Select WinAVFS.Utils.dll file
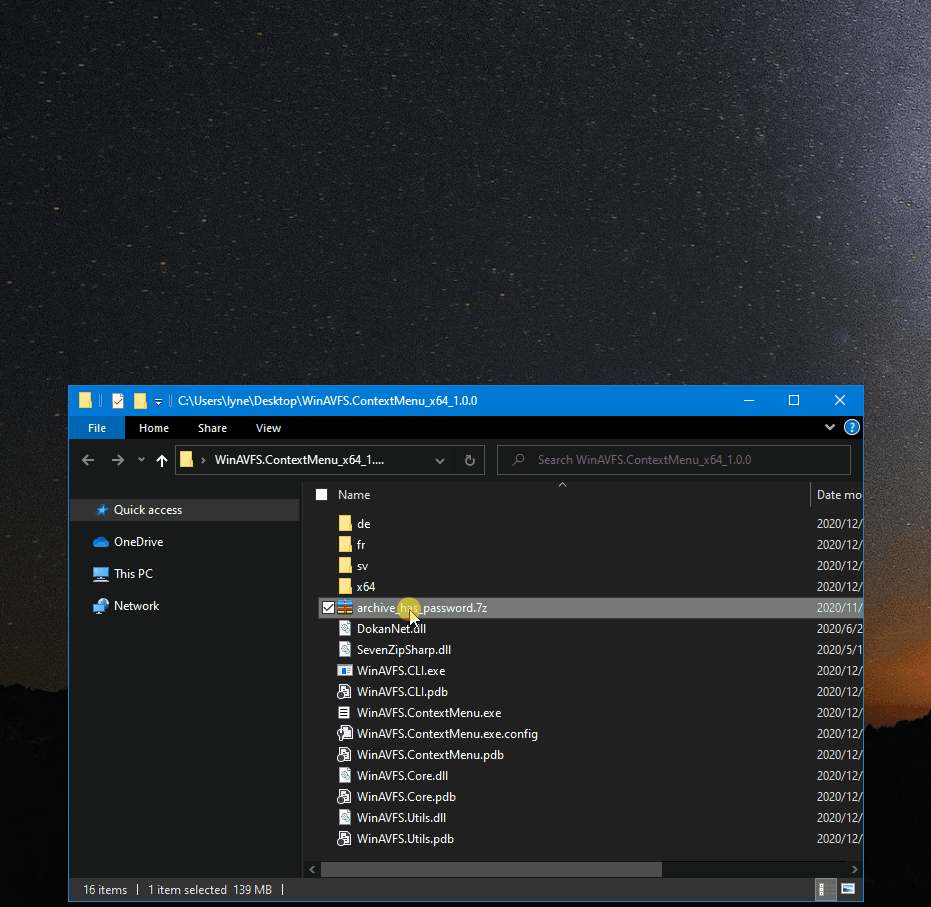 pos(401,818)
